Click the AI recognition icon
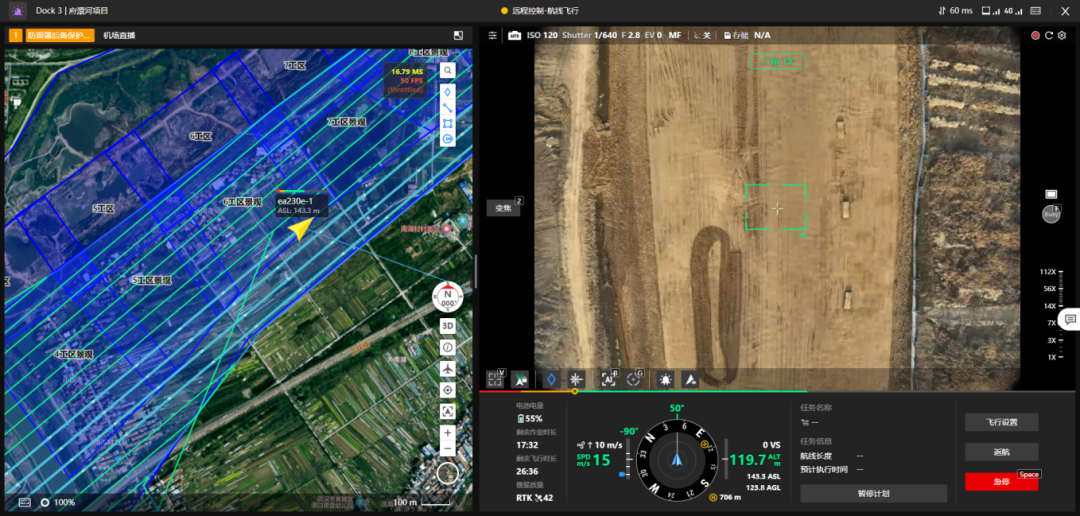The image size is (1080, 516). [x=607, y=379]
